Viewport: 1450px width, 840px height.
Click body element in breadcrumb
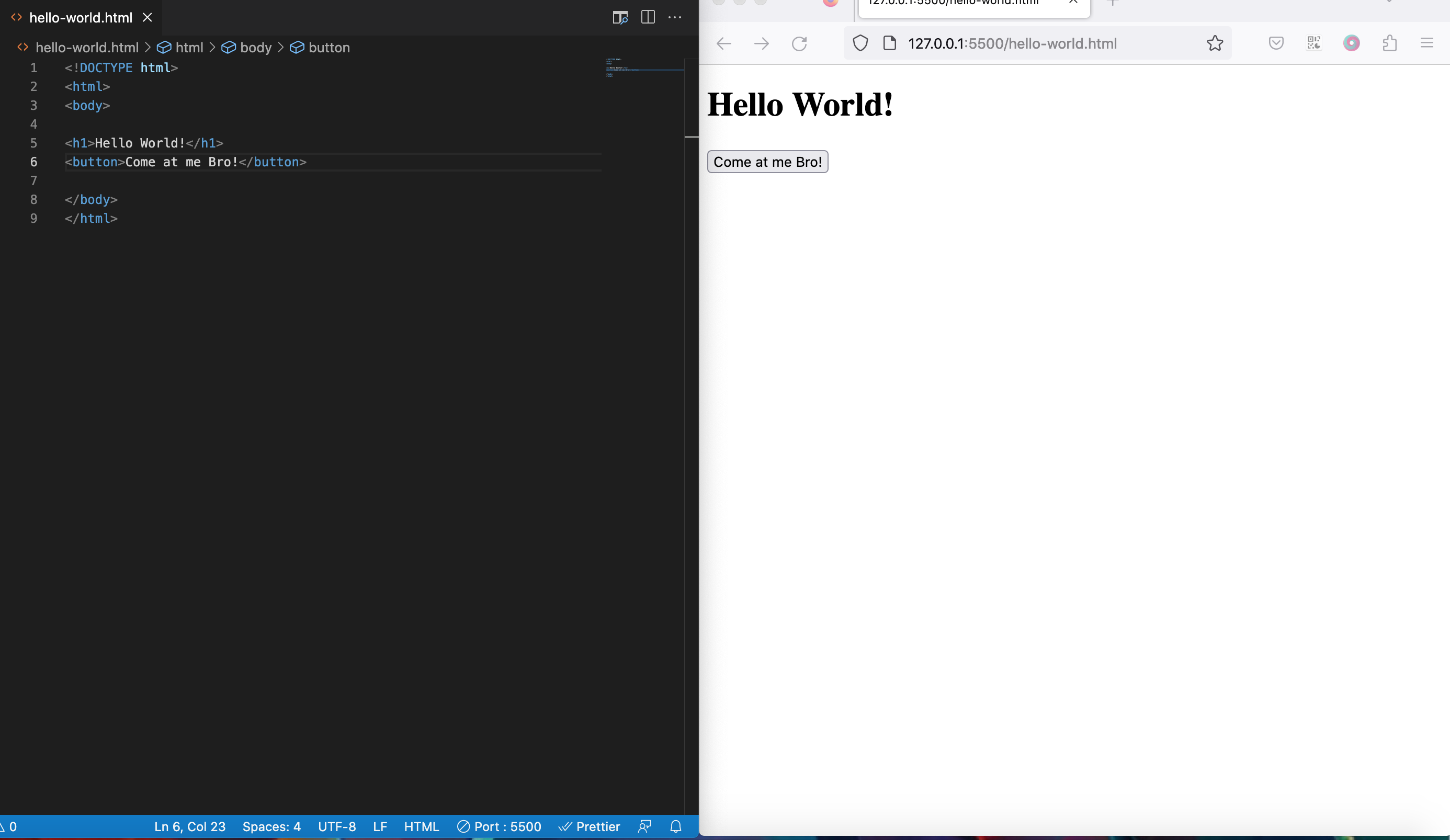tap(255, 47)
